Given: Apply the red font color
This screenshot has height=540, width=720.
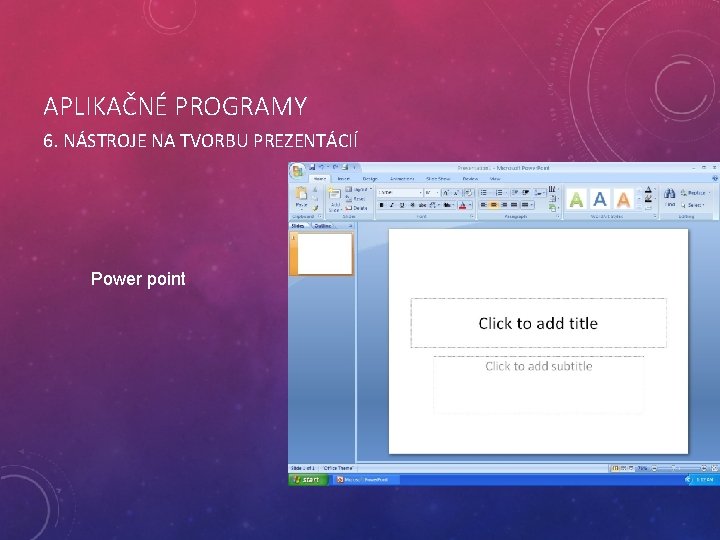Looking at the screenshot, I should point(462,205).
